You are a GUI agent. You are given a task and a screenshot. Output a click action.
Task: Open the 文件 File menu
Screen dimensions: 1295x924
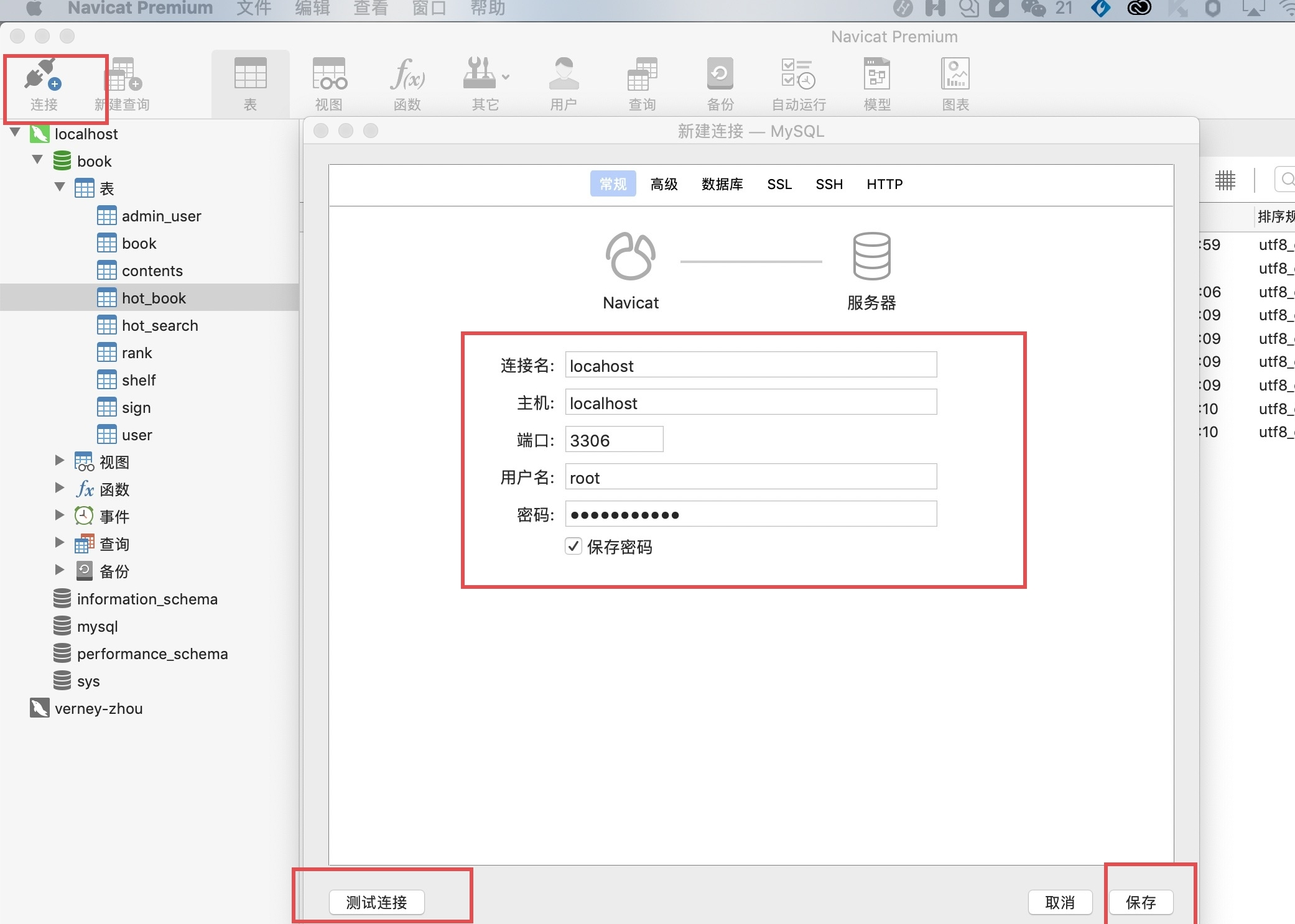254,8
